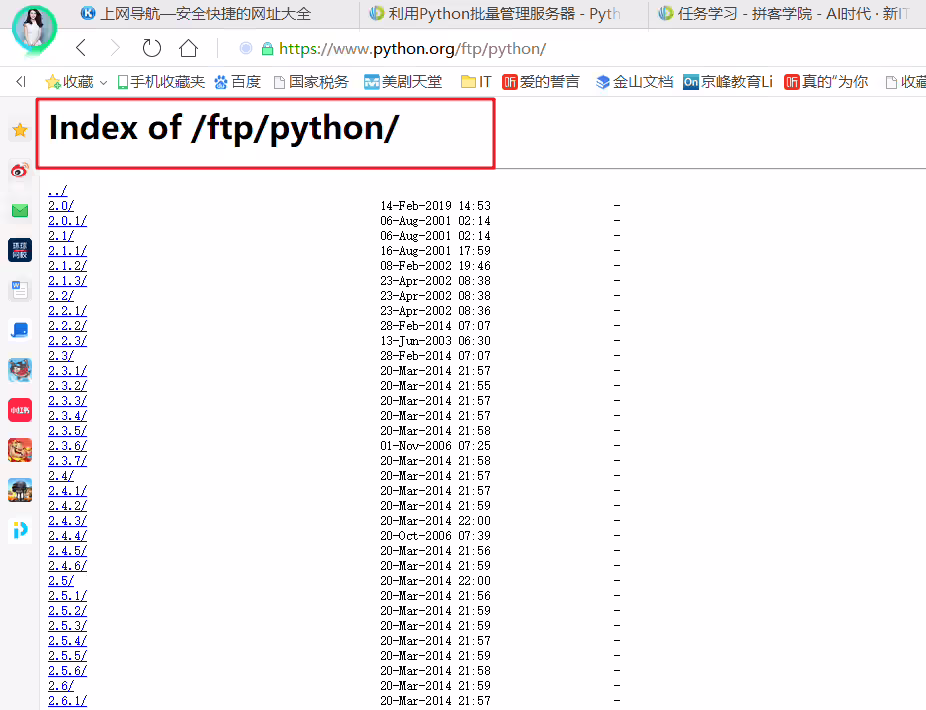Image resolution: width=926 pixels, height=710 pixels.
Task: Open the cartoon character game sidebar icon
Action: 20,370
